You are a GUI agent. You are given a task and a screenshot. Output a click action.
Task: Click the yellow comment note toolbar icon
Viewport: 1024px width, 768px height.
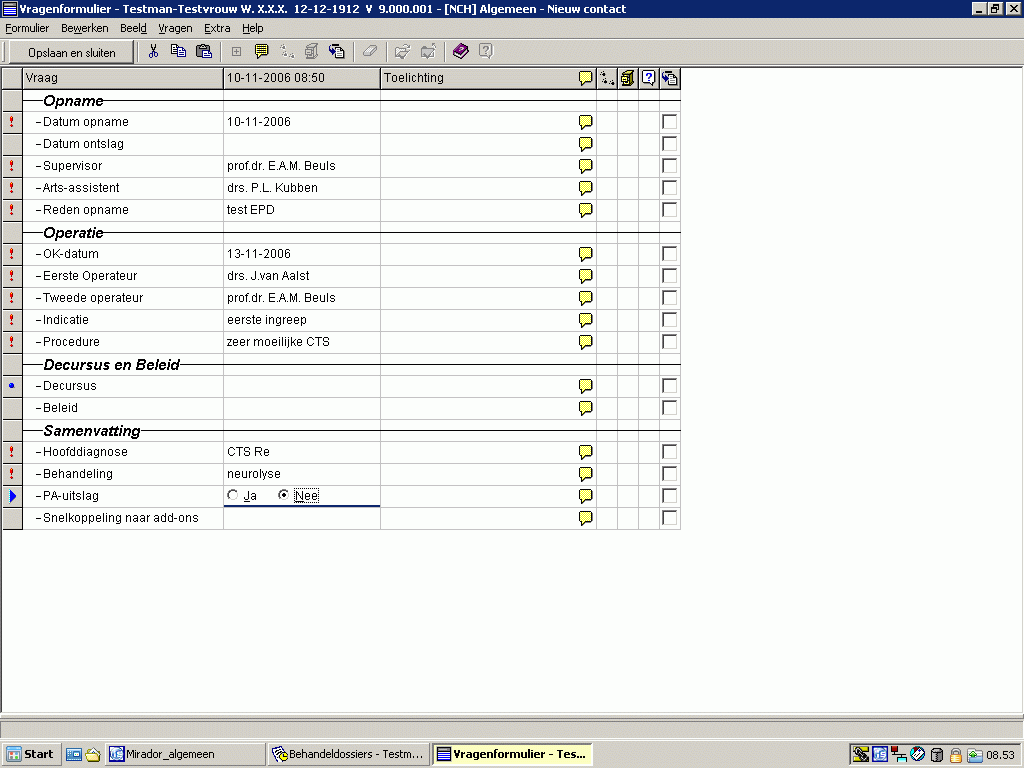(262, 52)
